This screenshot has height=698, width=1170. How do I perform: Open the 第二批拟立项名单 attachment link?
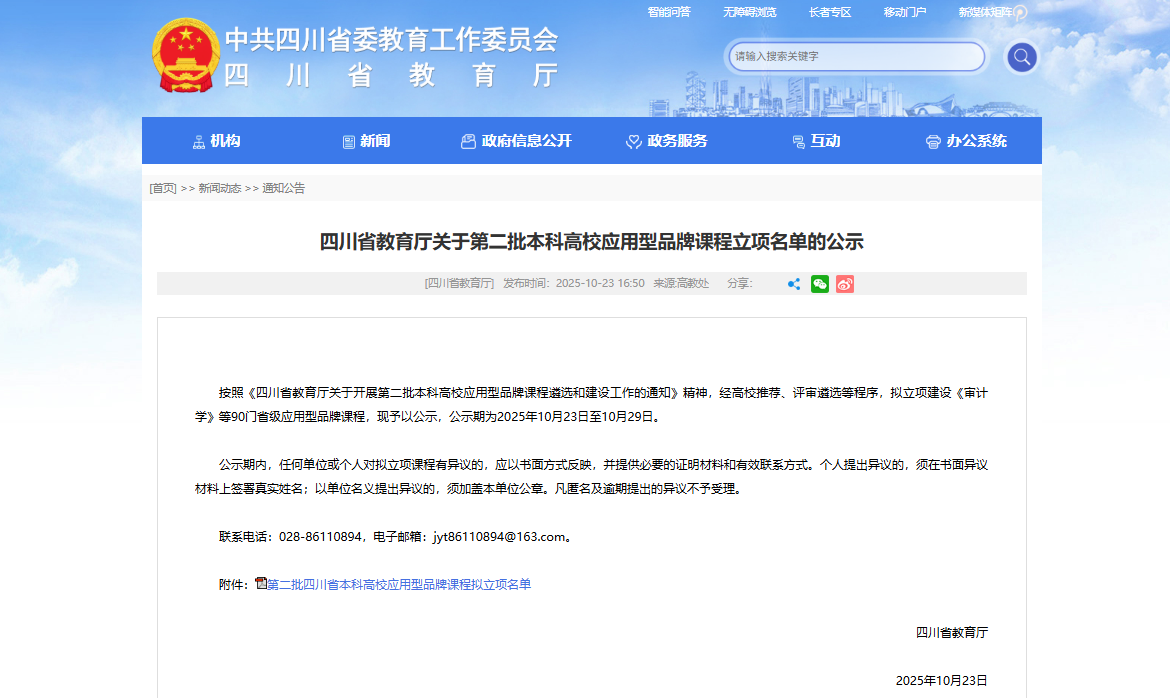click(399, 583)
